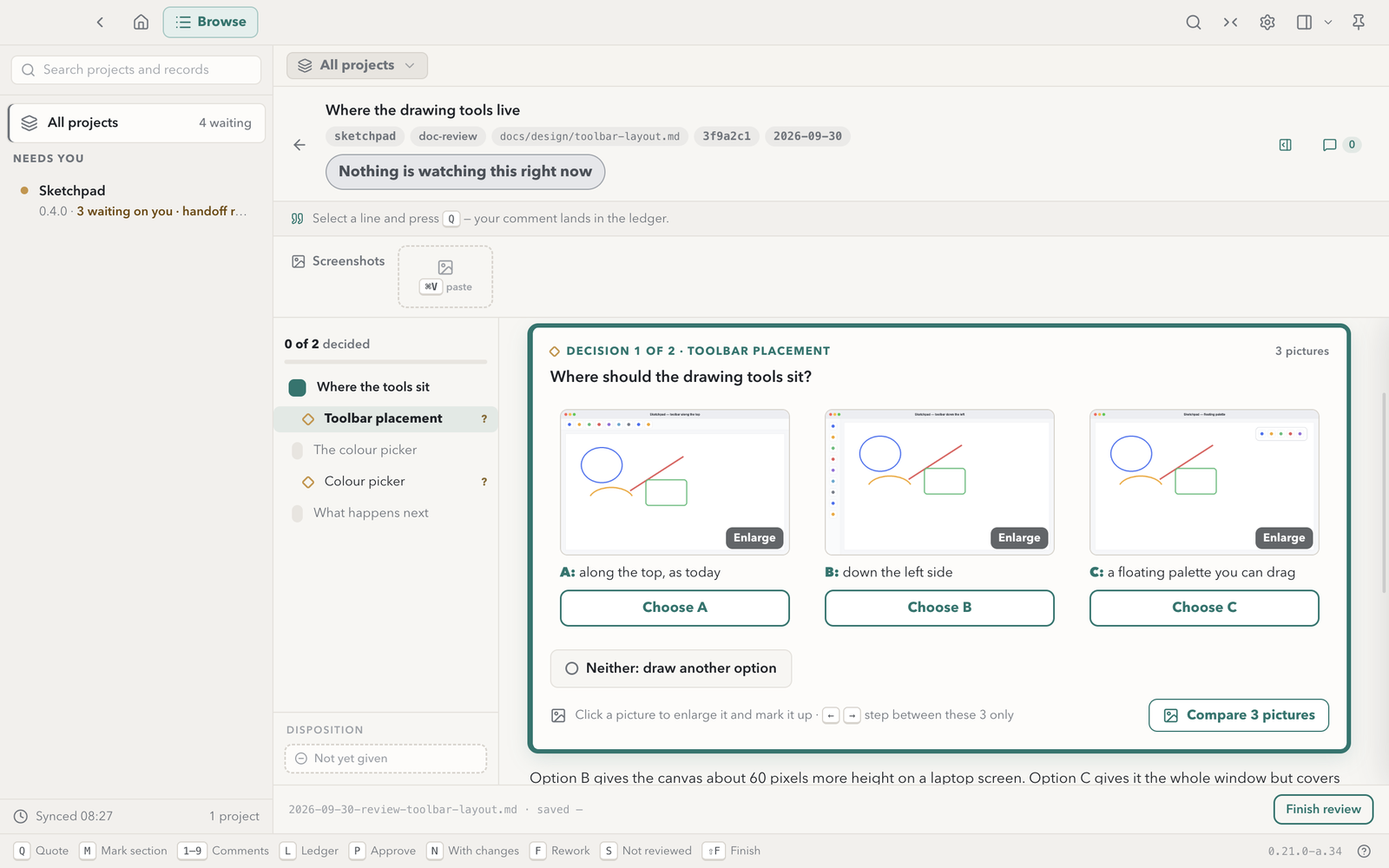Click the pin icon in top bar
Screen dimensions: 1389x868
click(x=1359, y=22)
